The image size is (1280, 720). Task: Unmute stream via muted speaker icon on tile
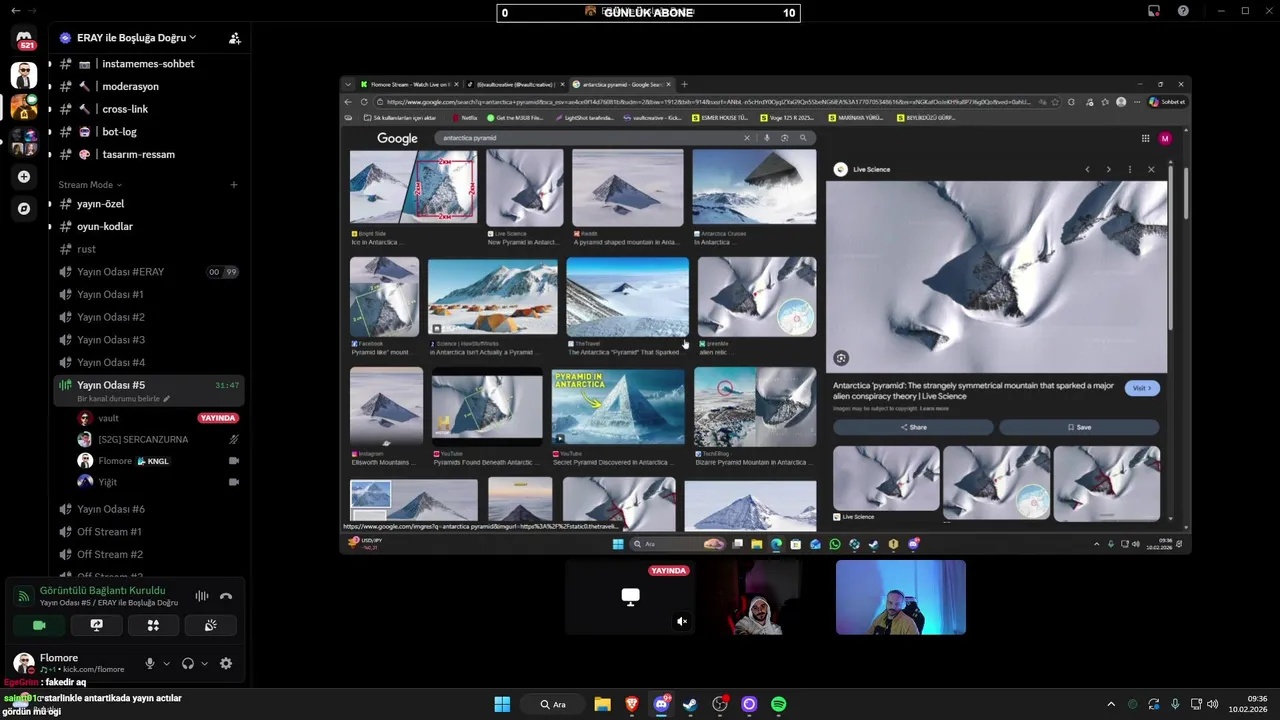tap(682, 622)
